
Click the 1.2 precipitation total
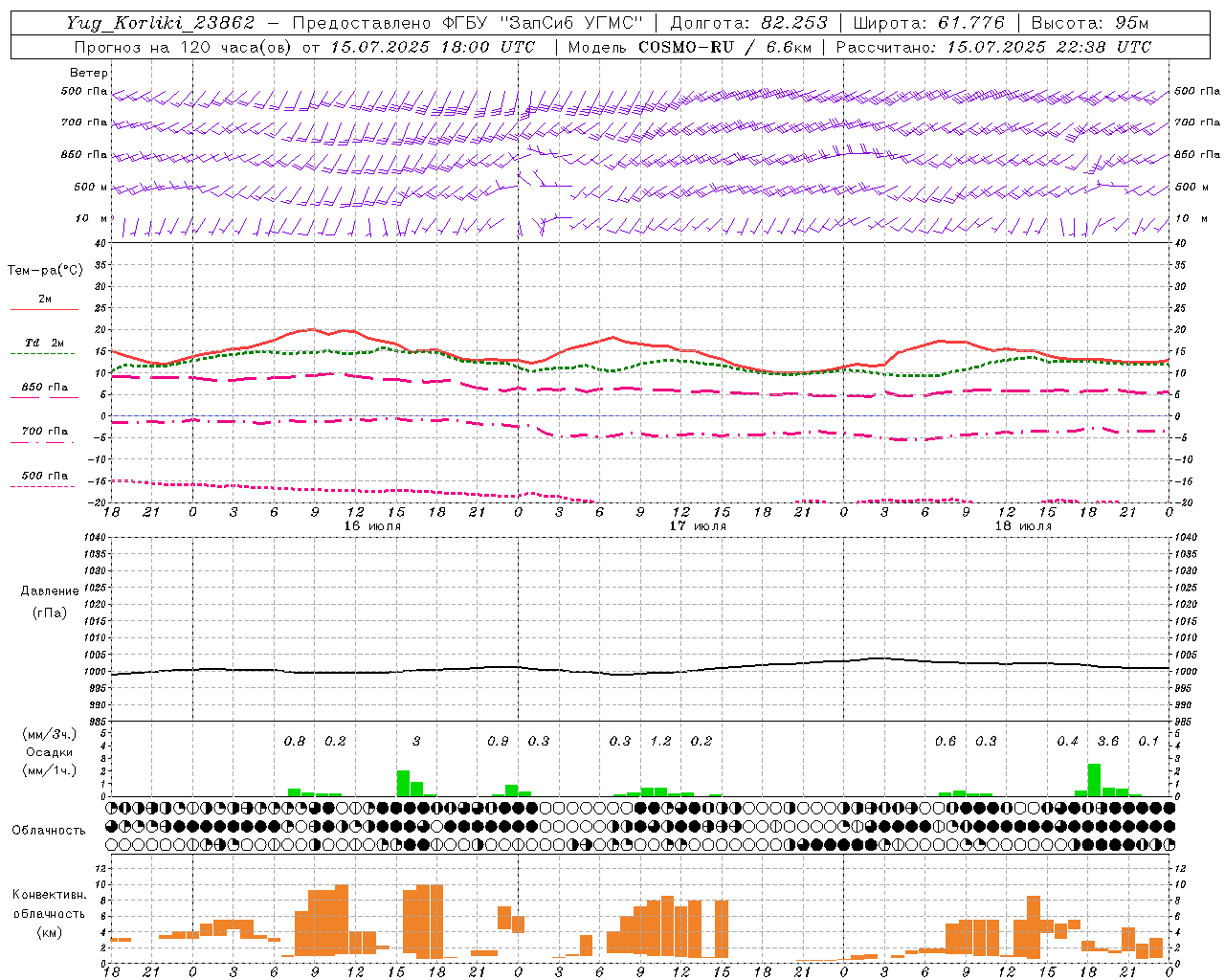point(660,742)
